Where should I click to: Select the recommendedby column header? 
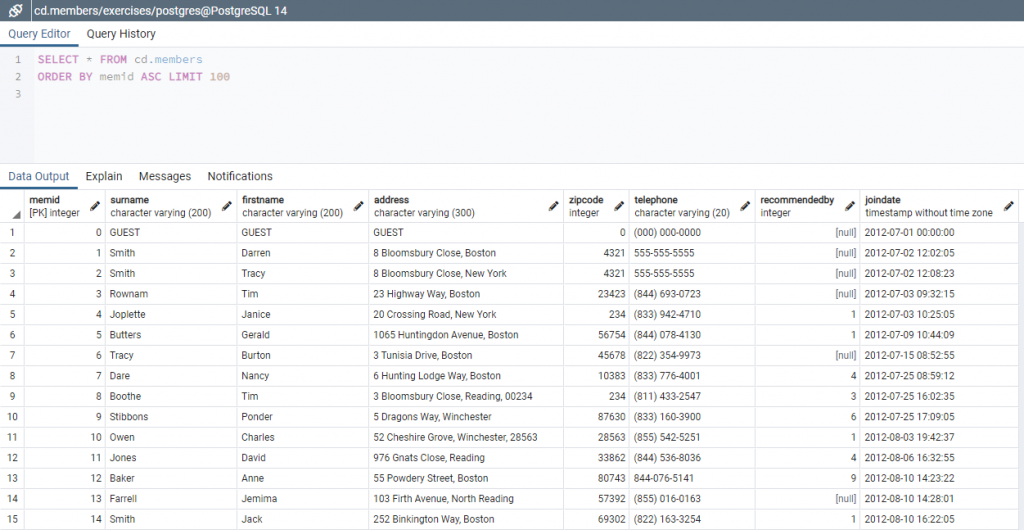pos(808,206)
